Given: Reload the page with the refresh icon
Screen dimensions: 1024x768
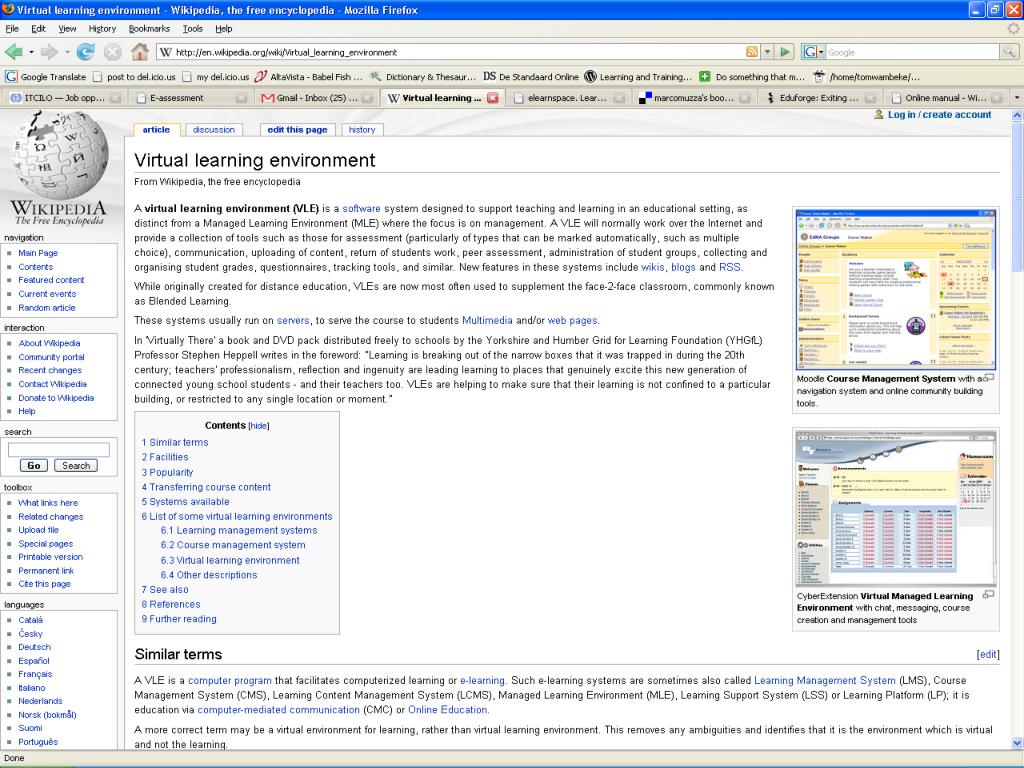Looking at the screenshot, I should coord(85,52).
